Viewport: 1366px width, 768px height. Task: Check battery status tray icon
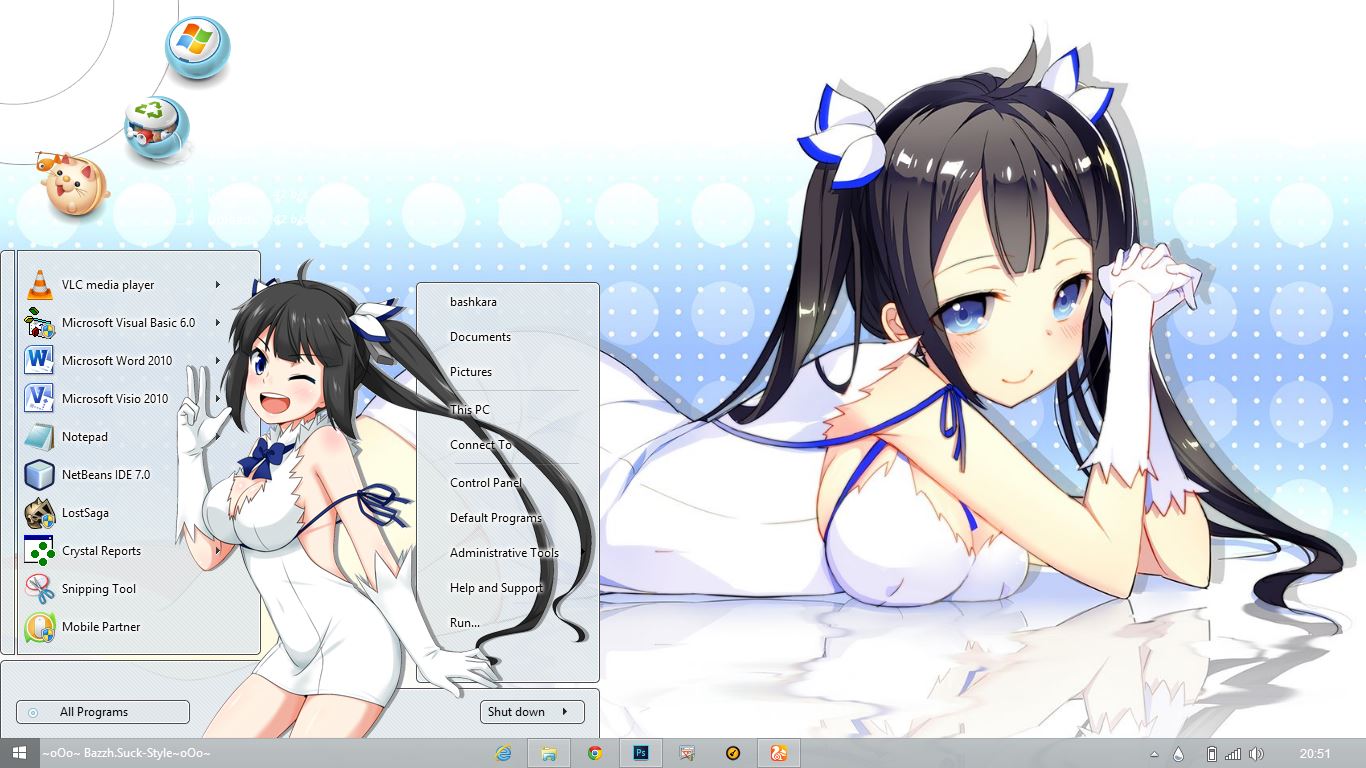(1212, 754)
